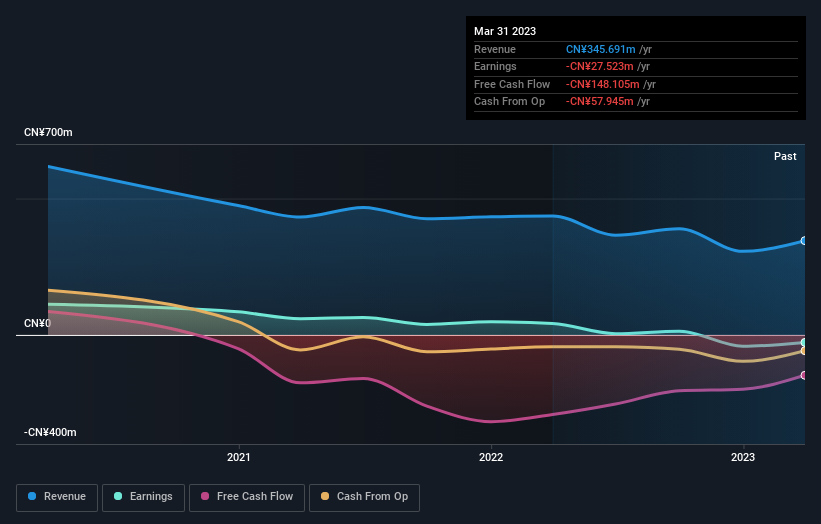Select the 2023 x-axis label
The height and width of the screenshot is (524, 821).
click(x=743, y=457)
